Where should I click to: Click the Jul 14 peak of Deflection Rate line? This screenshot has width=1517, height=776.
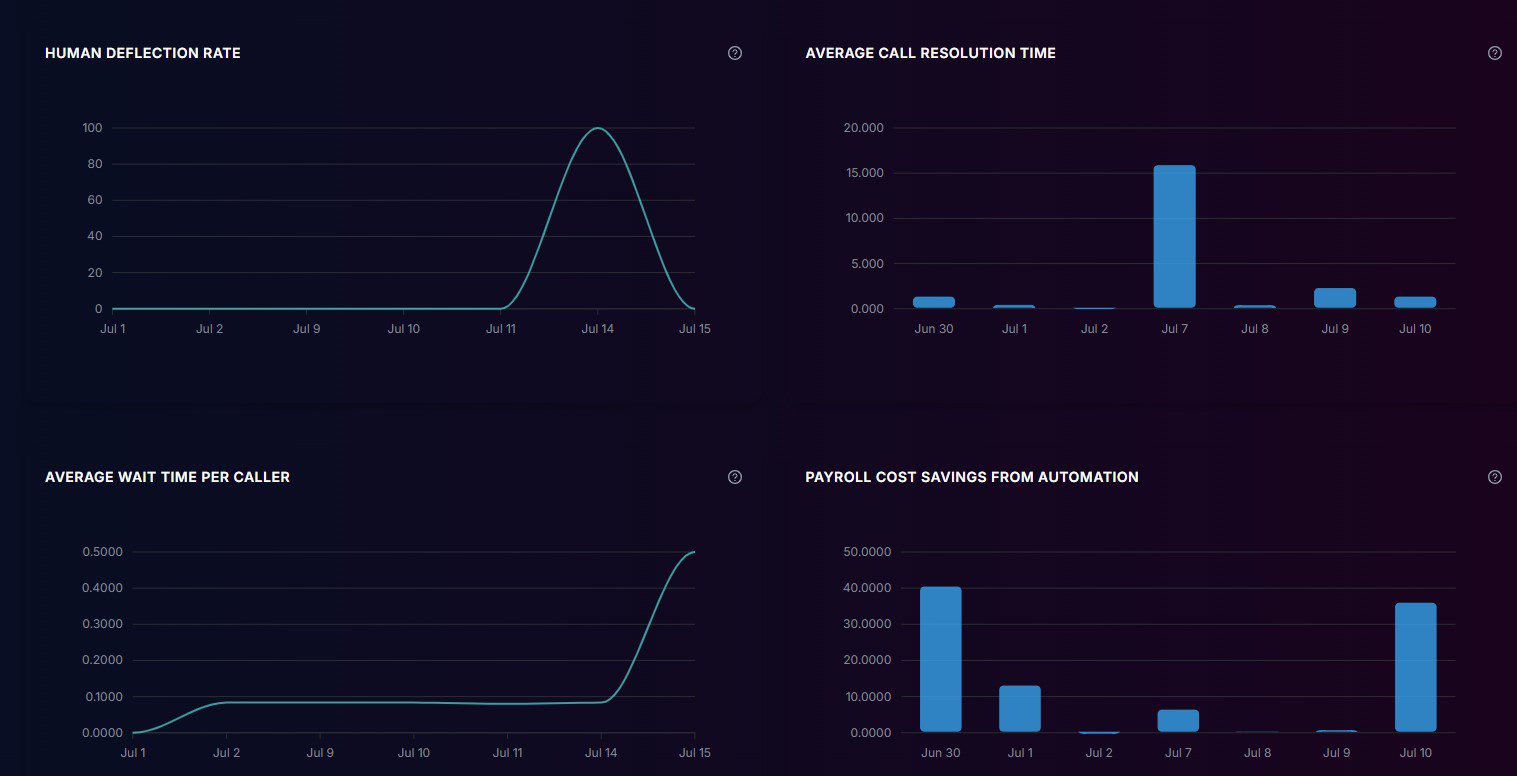[x=597, y=128]
